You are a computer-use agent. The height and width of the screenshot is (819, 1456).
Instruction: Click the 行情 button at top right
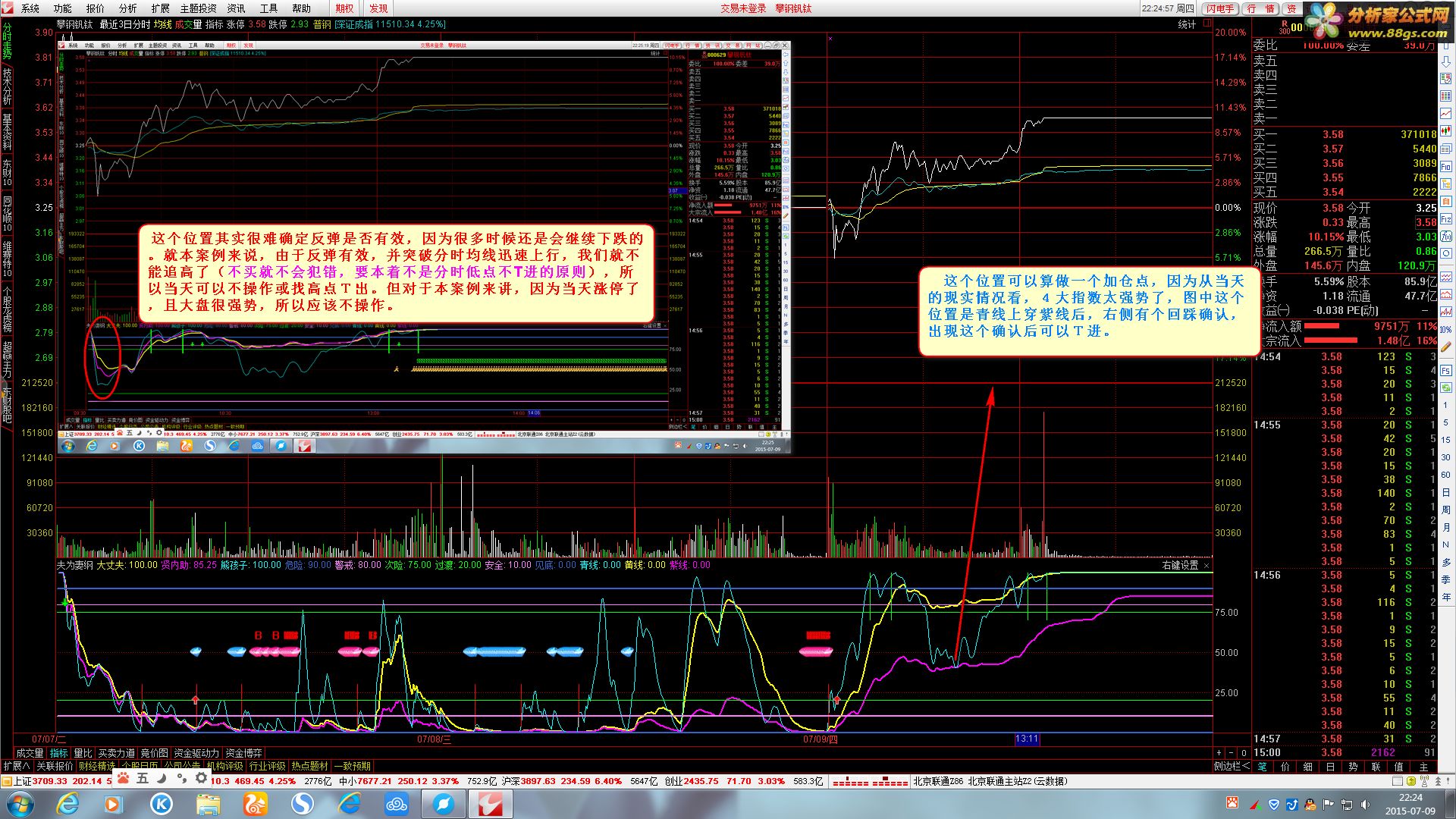click(x=1260, y=8)
